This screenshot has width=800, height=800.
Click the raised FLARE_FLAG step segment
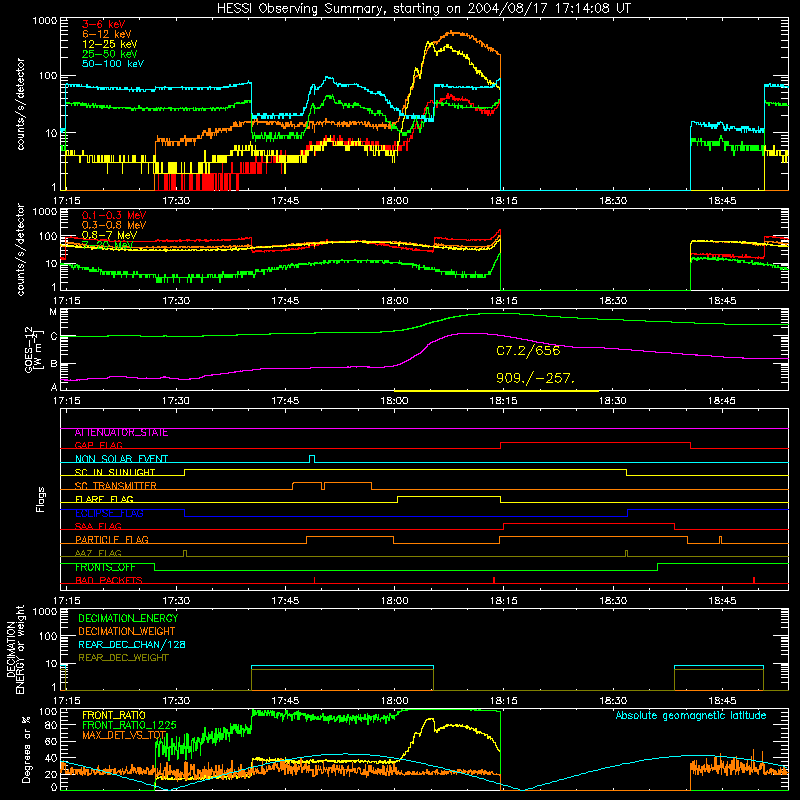449,496
